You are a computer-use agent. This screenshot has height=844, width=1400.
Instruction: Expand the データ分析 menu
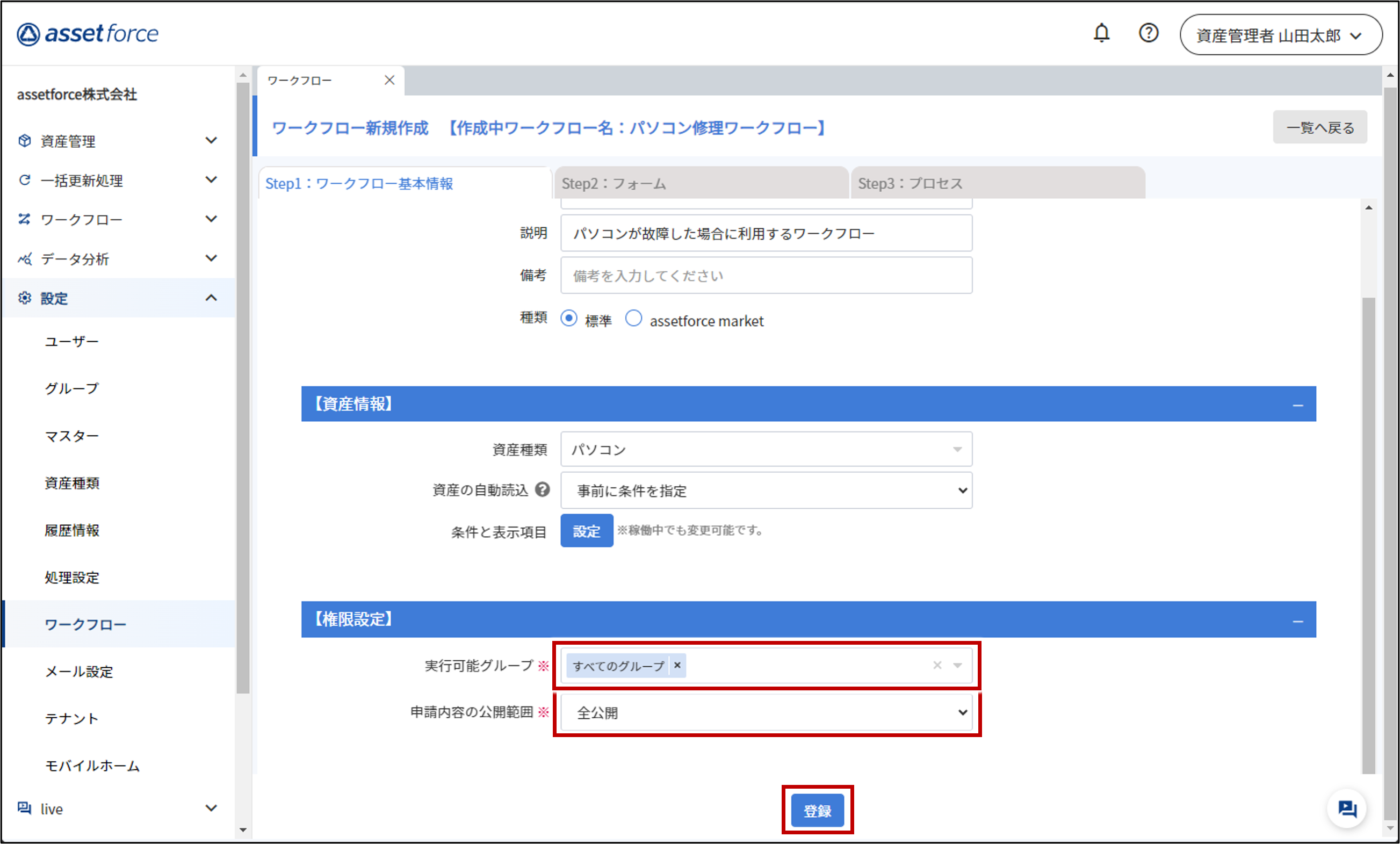(x=211, y=258)
